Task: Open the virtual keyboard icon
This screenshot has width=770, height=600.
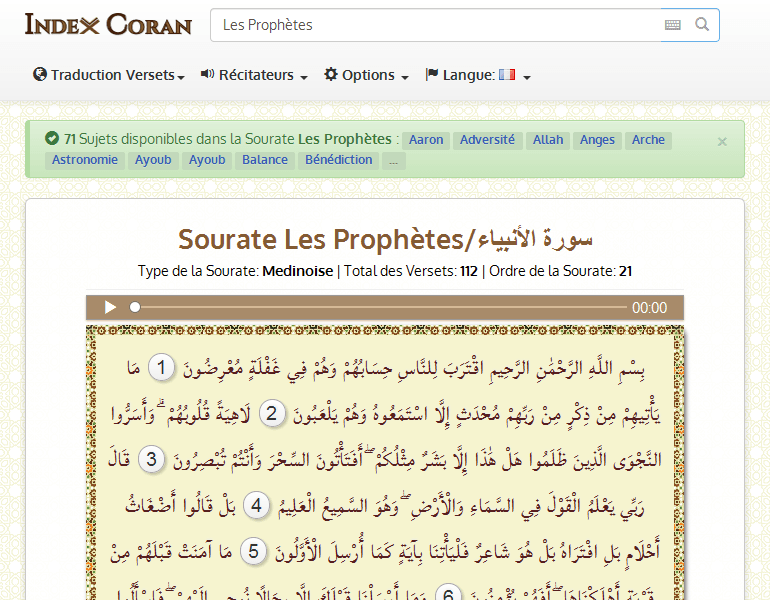Action: [673, 25]
